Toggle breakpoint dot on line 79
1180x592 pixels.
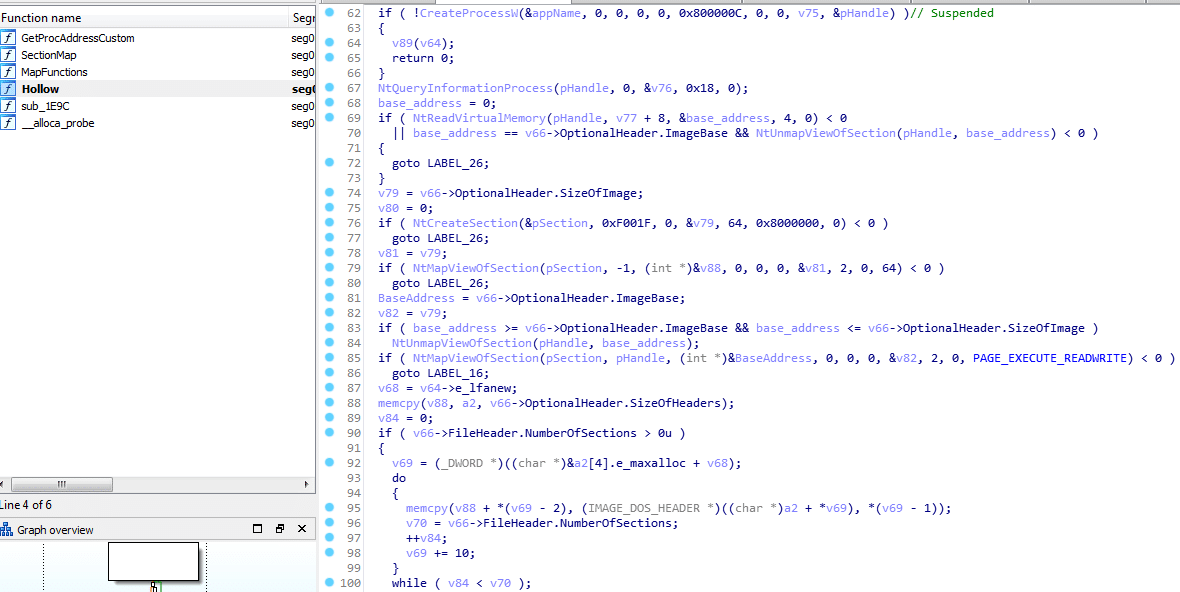coord(330,268)
